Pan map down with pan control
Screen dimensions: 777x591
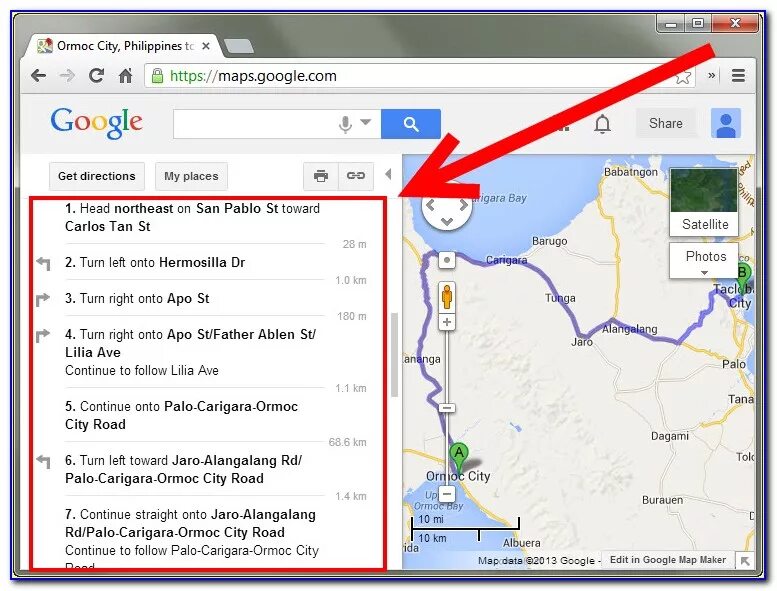[x=447, y=221]
